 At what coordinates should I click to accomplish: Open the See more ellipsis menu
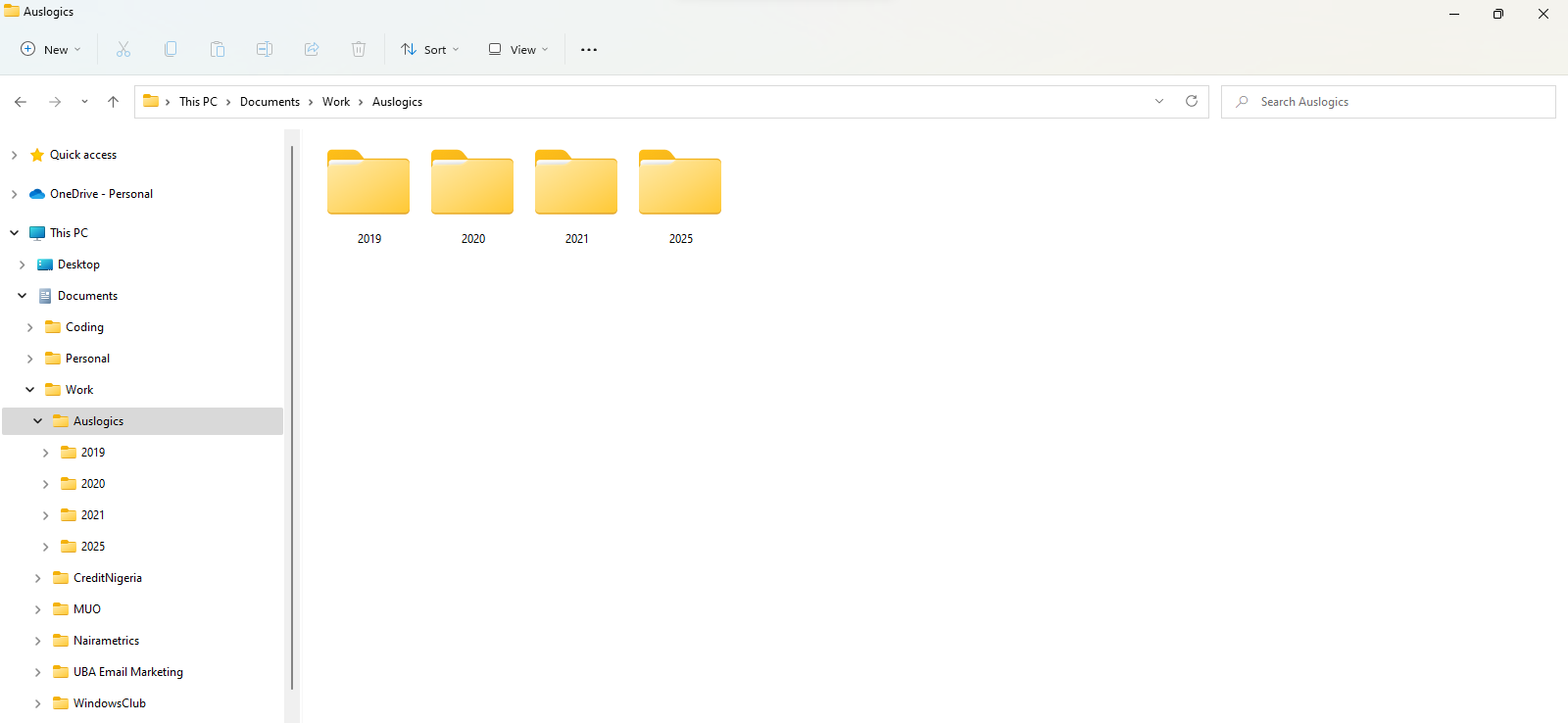(x=589, y=50)
